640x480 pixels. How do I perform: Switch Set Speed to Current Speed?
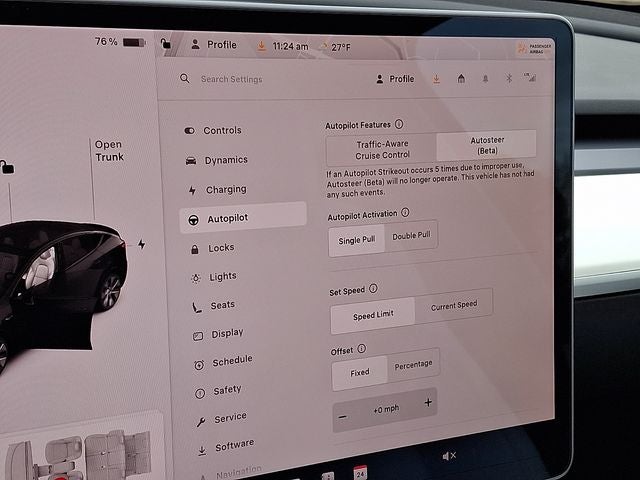[x=453, y=306]
